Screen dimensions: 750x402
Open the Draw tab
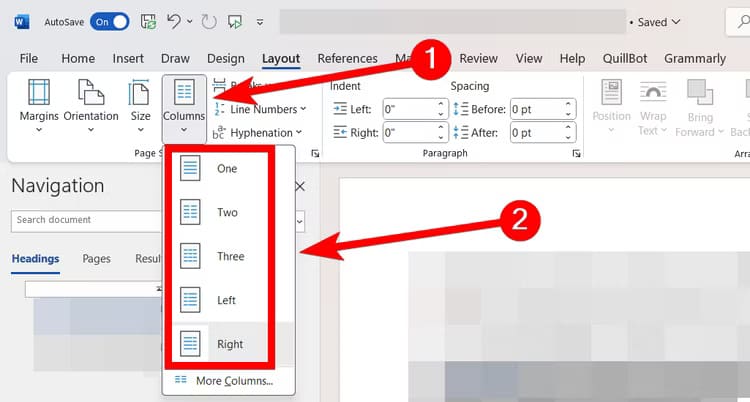click(175, 58)
